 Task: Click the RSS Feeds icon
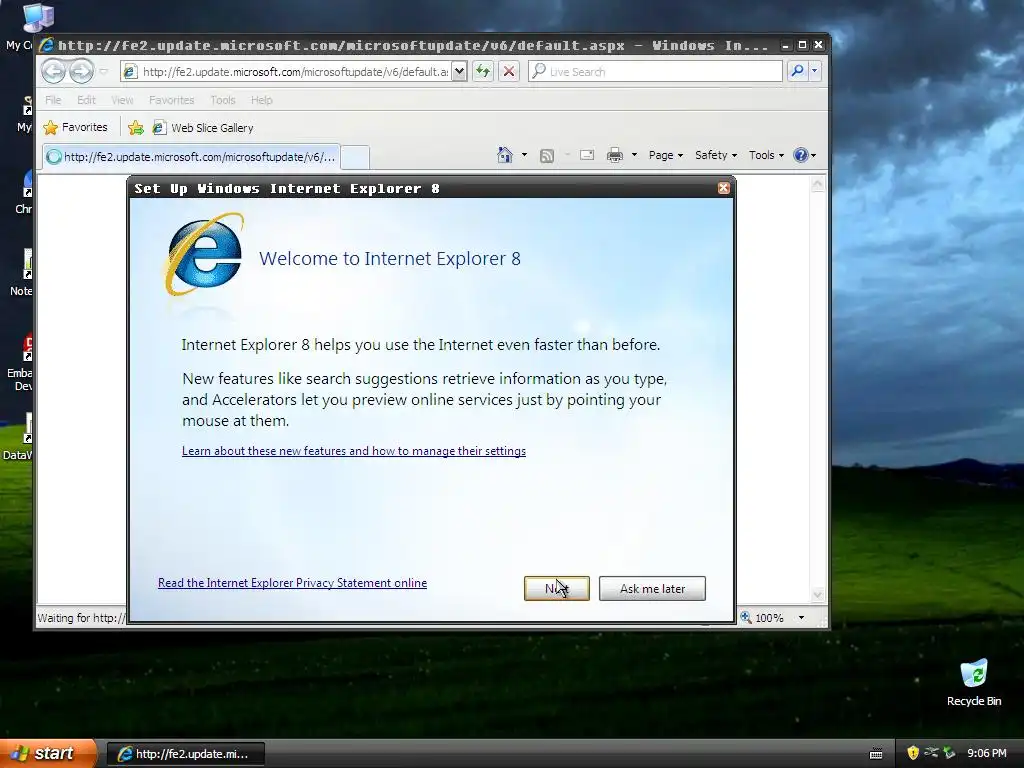[547, 155]
